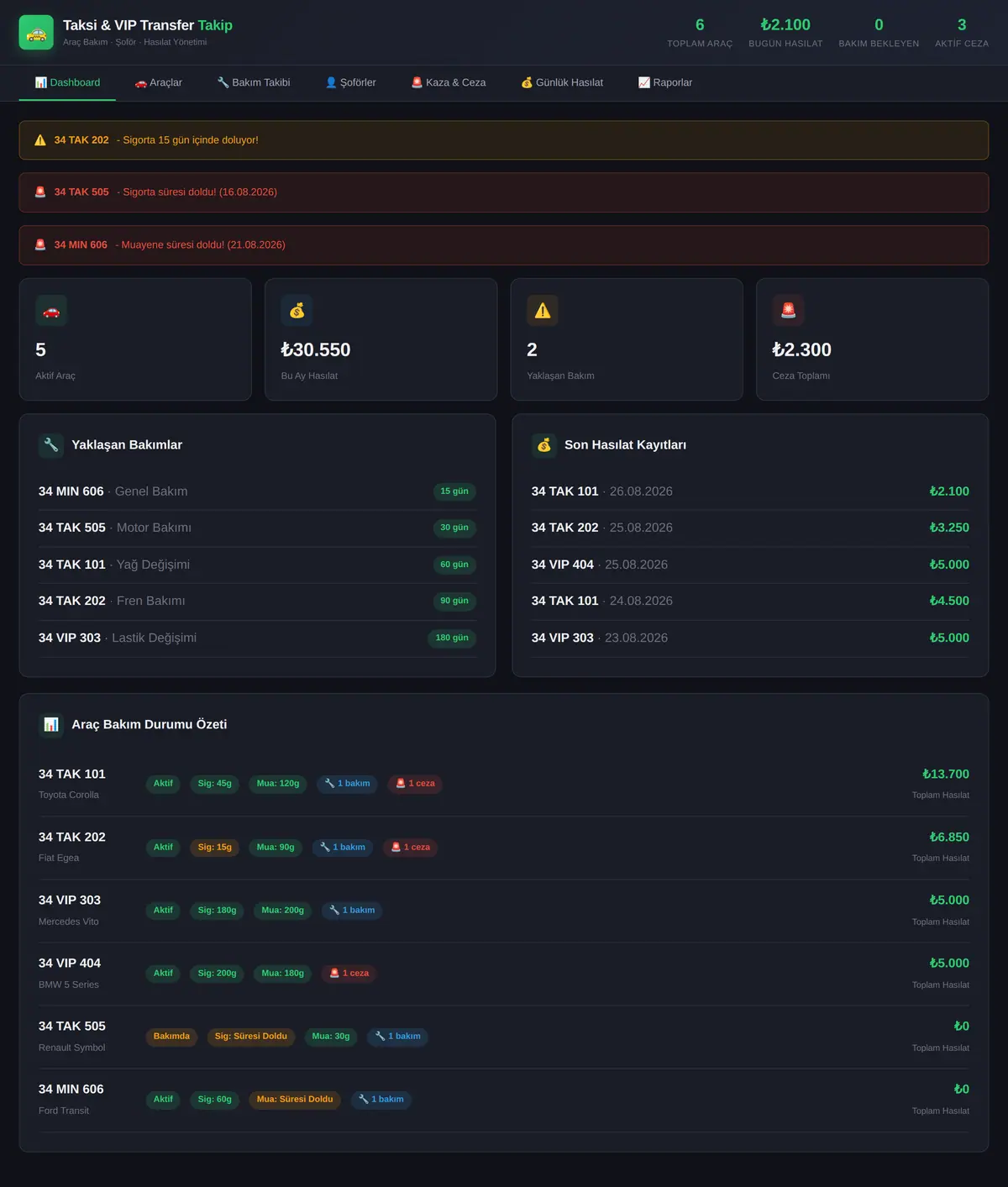Image resolution: width=1008 pixels, height=1187 pixels.
Task: Click the ₺30.550 monthly revenue value
Action: click(x=316, y=349)
